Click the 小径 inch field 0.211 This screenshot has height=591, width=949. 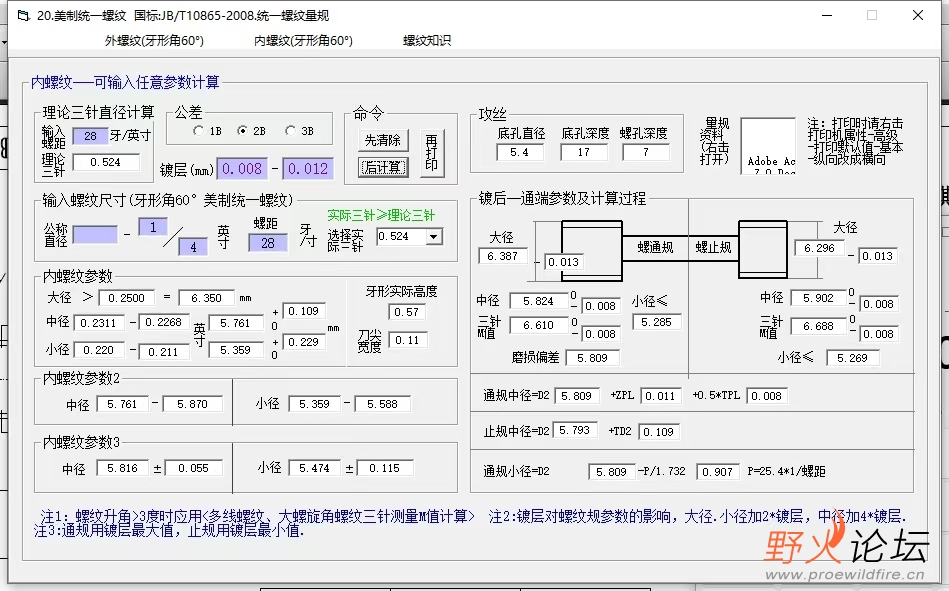click(163, 352)
